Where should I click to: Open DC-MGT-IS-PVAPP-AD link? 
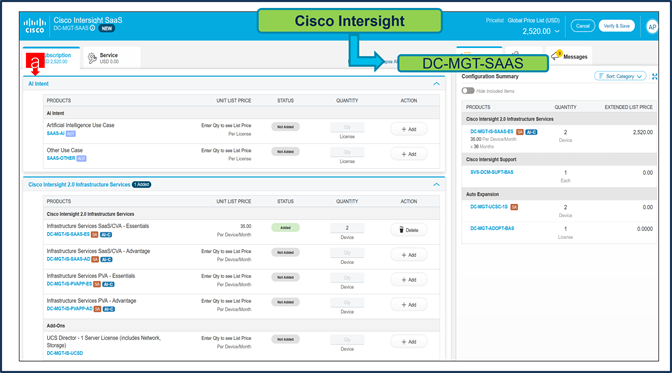point(69,309)
